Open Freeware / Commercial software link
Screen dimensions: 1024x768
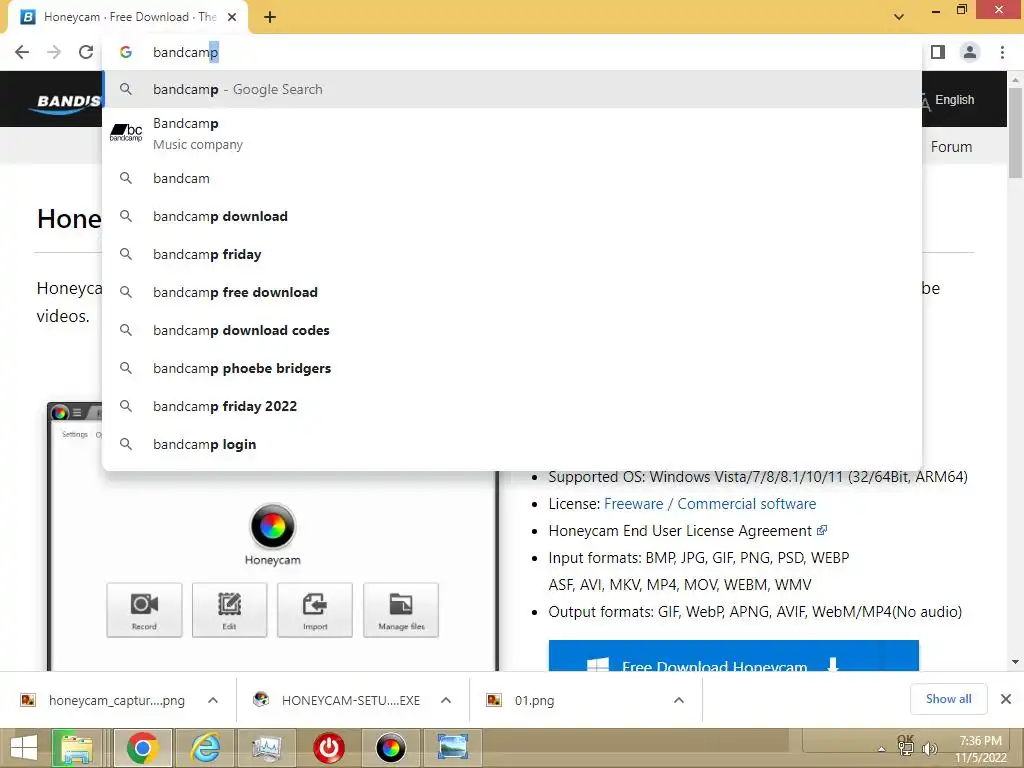coord(710,504)
